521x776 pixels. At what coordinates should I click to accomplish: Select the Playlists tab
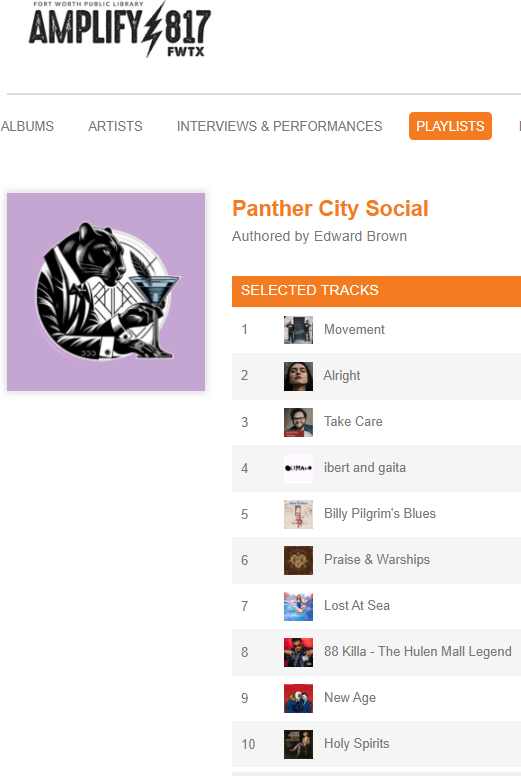pyautogui.click(x=450, y=126)
